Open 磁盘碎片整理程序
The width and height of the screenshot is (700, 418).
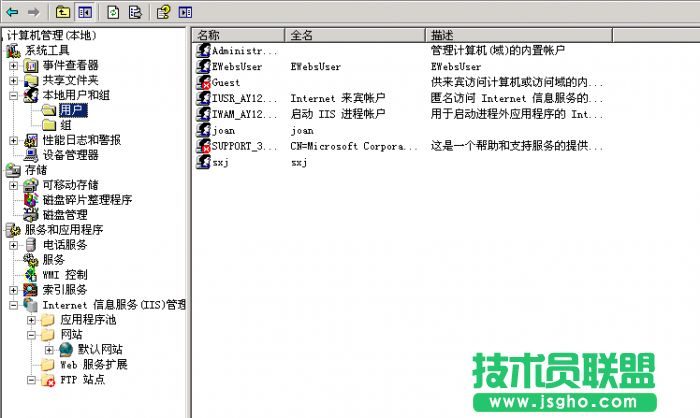88,200
